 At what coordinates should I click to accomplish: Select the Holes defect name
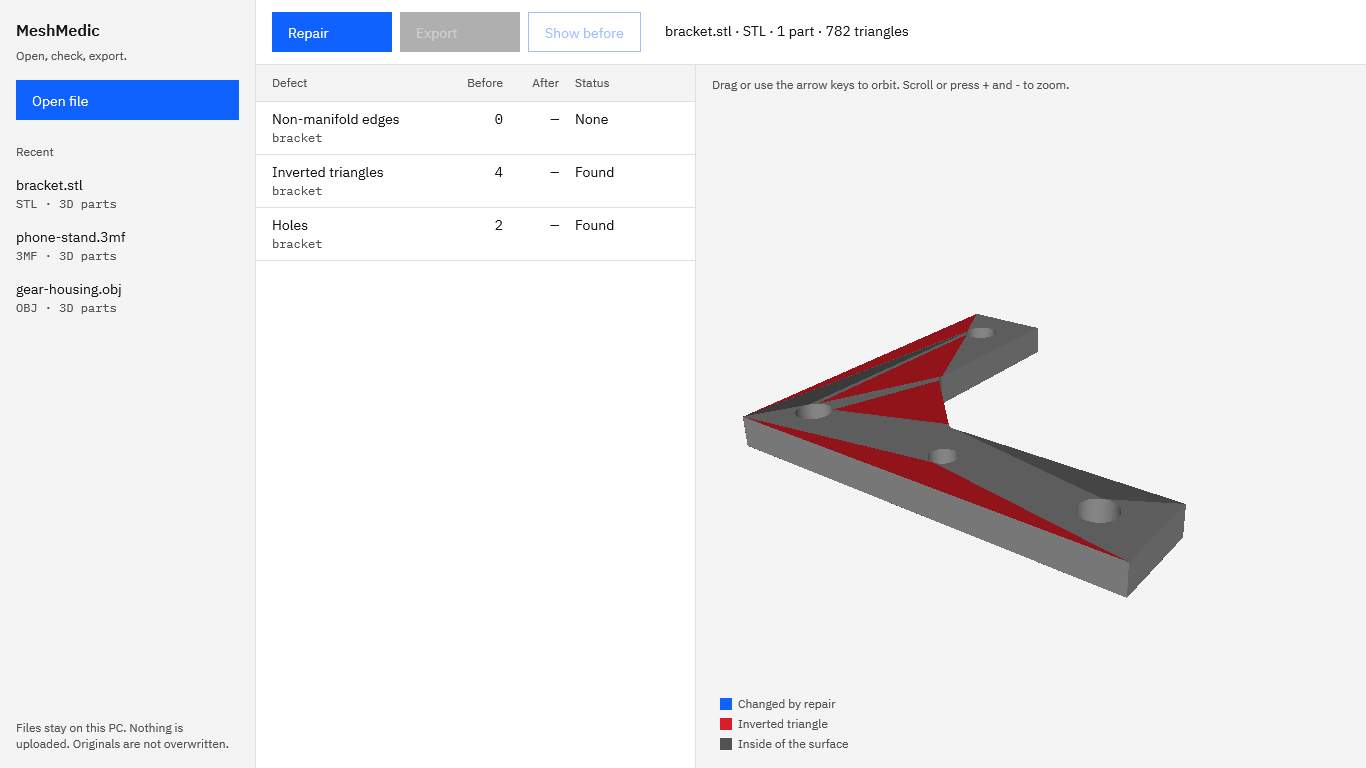click(x=290, y=225)
